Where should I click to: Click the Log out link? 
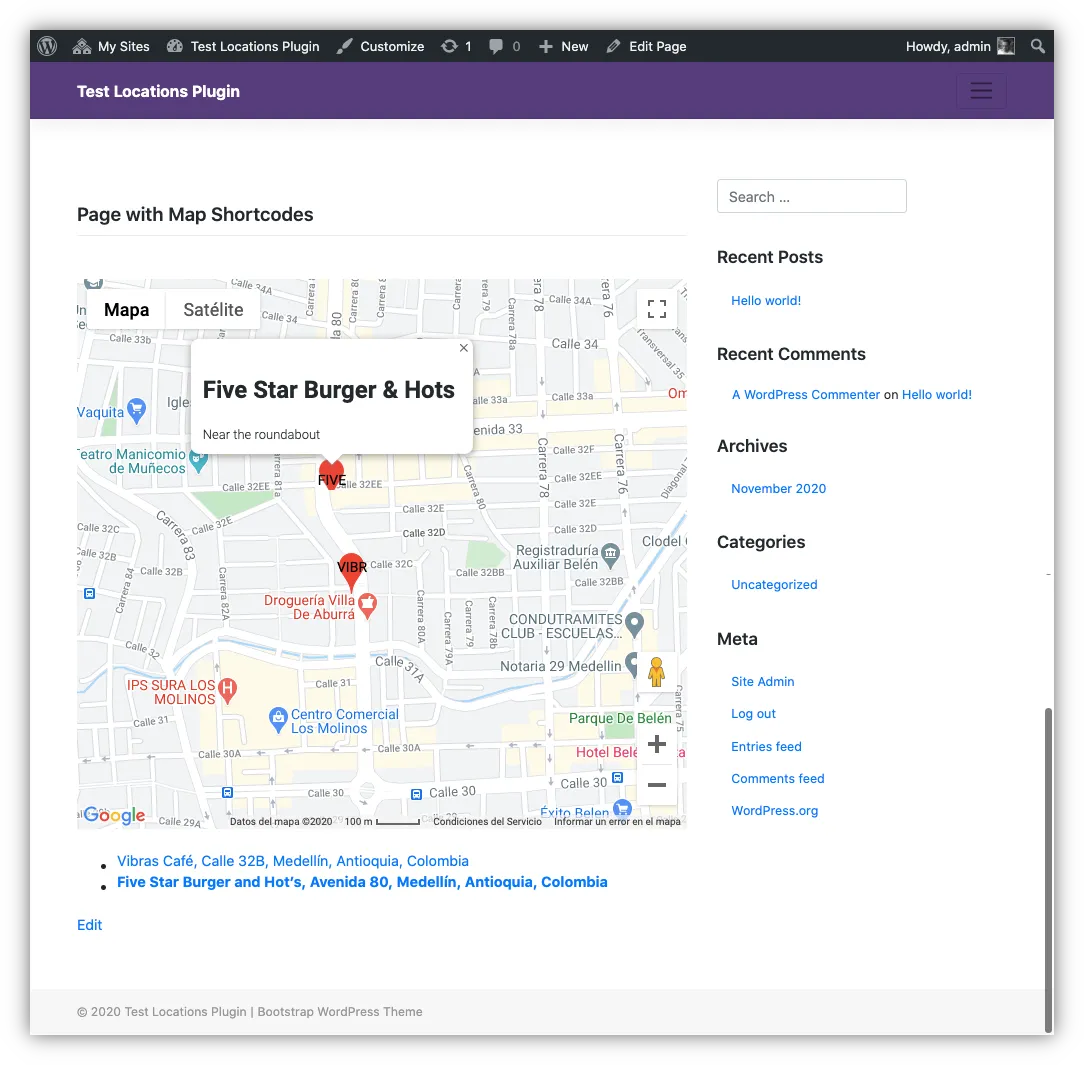(754, 714)
